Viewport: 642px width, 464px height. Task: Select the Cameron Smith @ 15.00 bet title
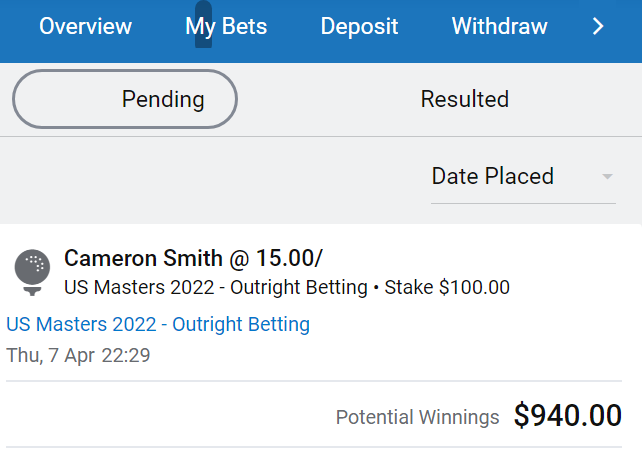click(x=193, y=258)
